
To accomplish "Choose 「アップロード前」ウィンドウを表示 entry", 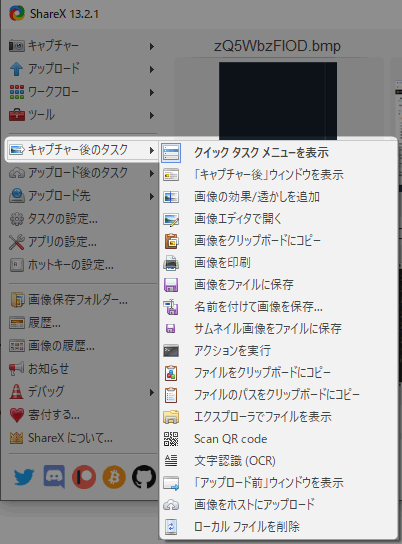I will pos(278,483).
